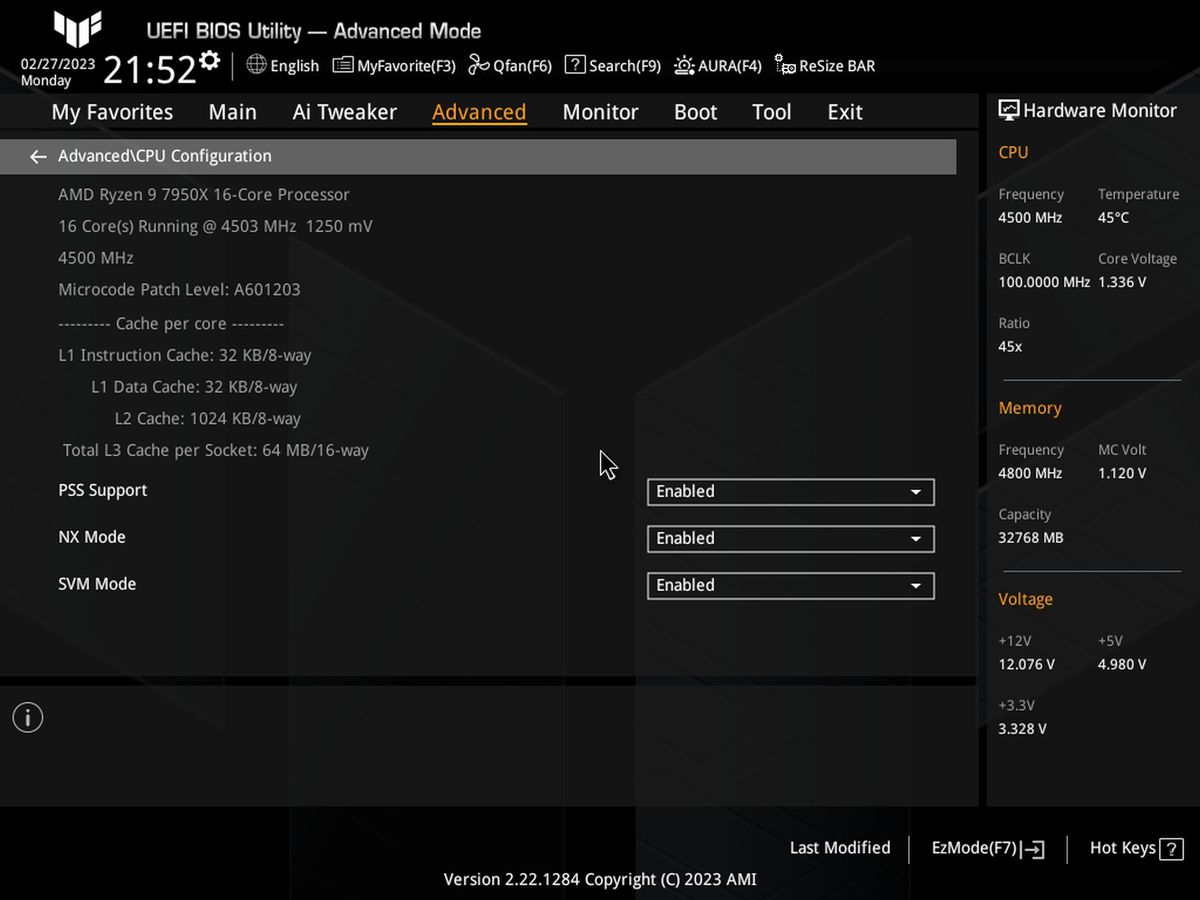Click the back arrow beside Advanced\CPU Configuration
This screenshot has width=1200, height=900.
(x=38, y=156)
